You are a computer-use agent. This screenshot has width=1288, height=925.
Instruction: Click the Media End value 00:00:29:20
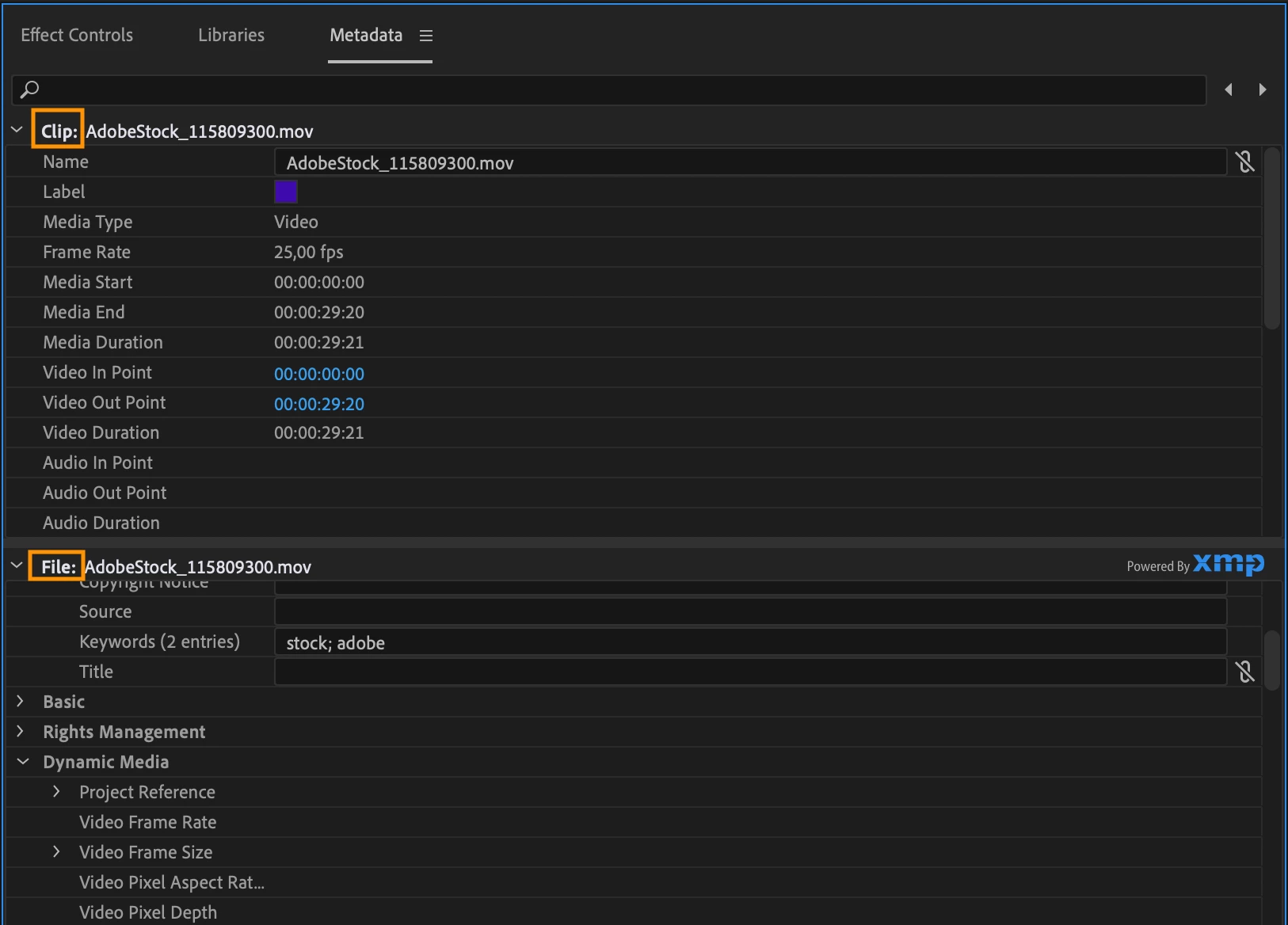[319, 312]
